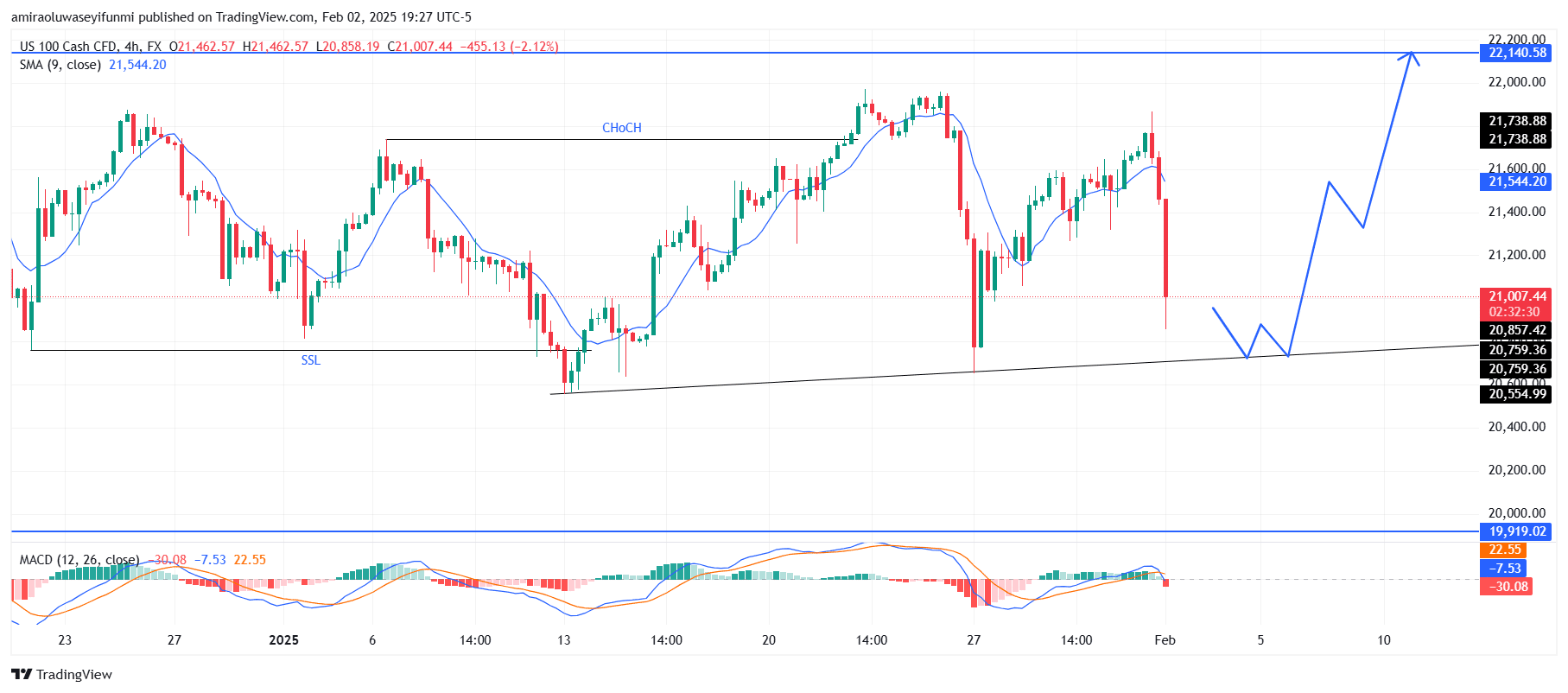
Task: Click the 13 date label on time axis
Action: 564,640
